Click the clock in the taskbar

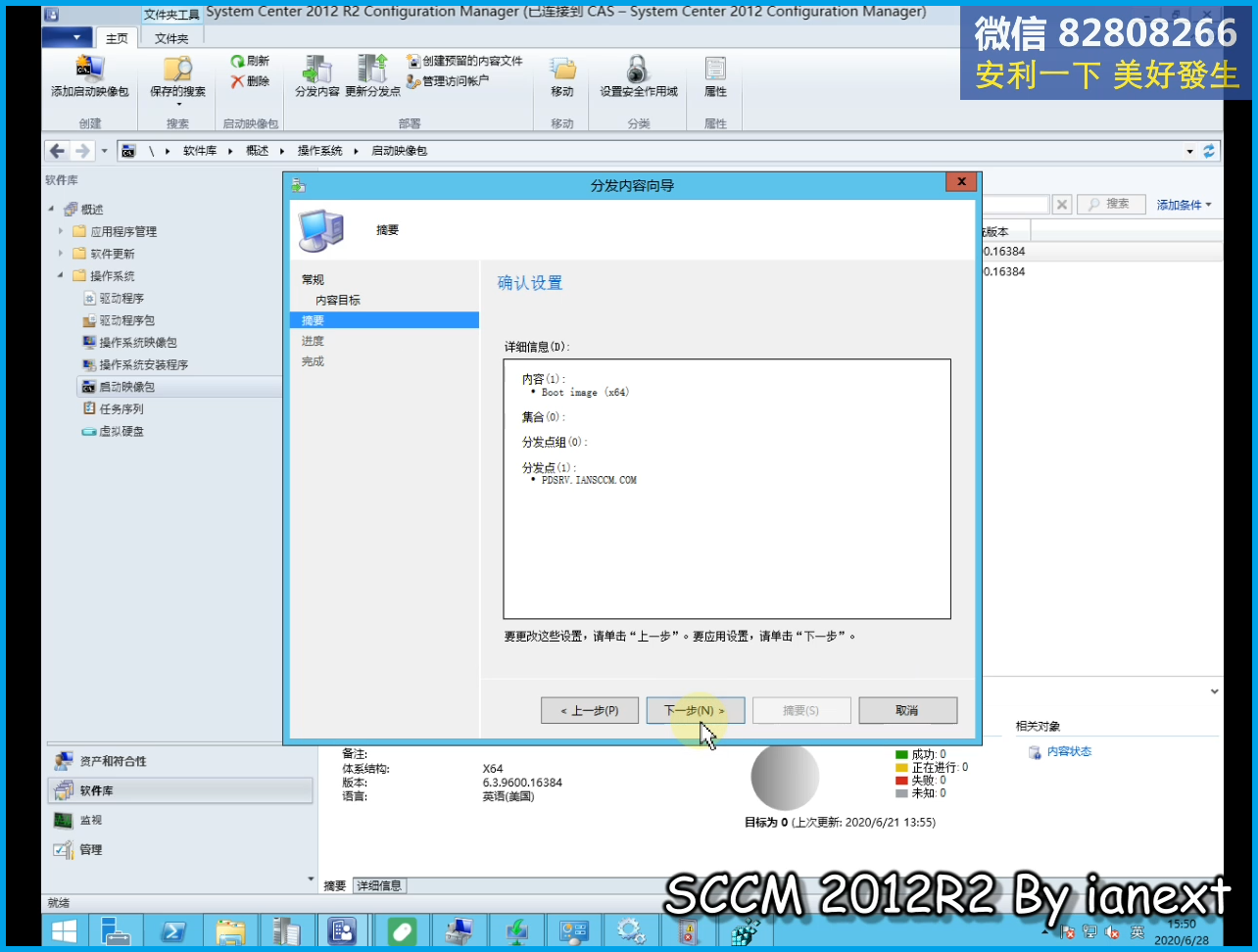pos(1182,931)
